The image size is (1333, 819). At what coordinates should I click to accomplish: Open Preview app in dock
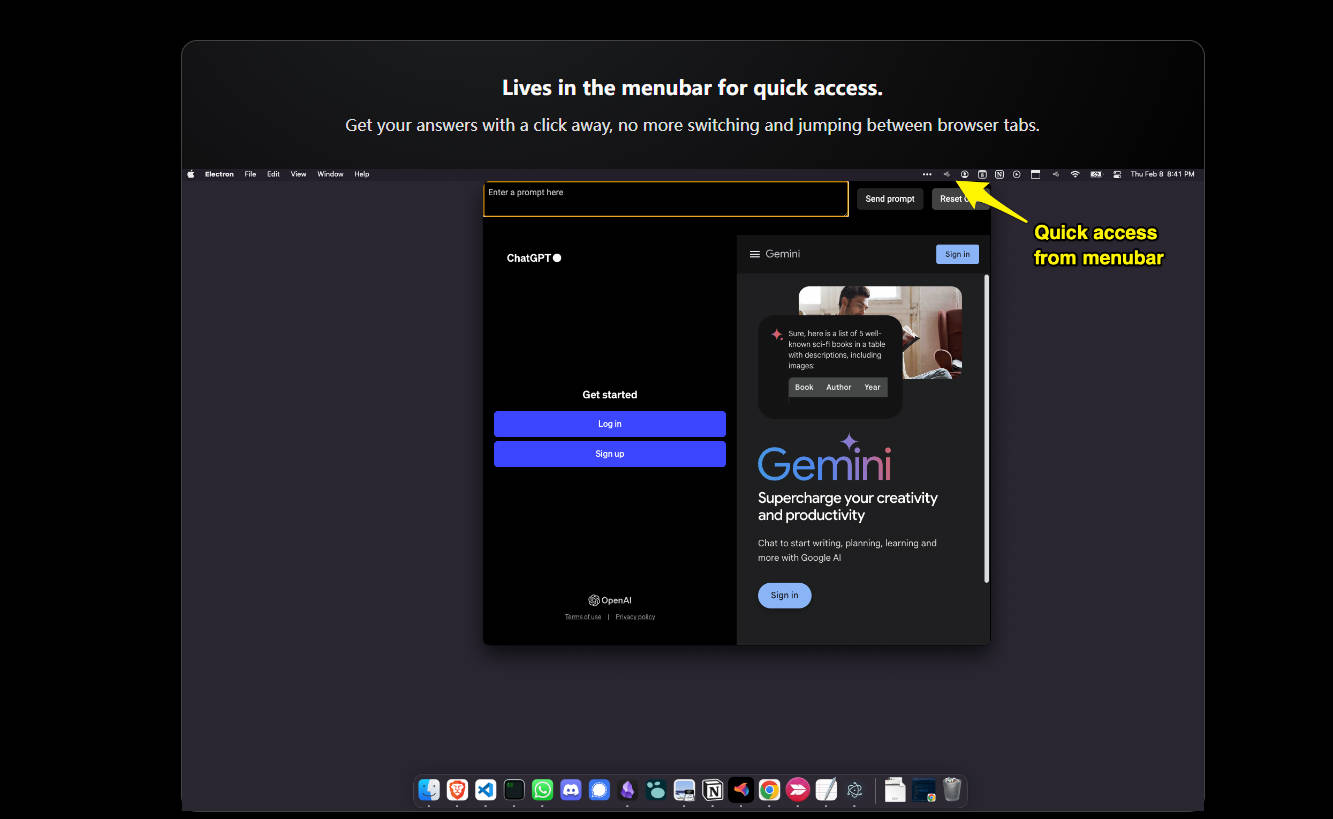click(684, 790)
